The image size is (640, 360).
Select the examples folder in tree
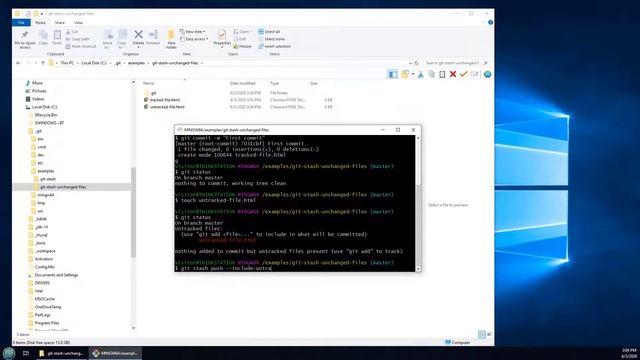(45, 171)
